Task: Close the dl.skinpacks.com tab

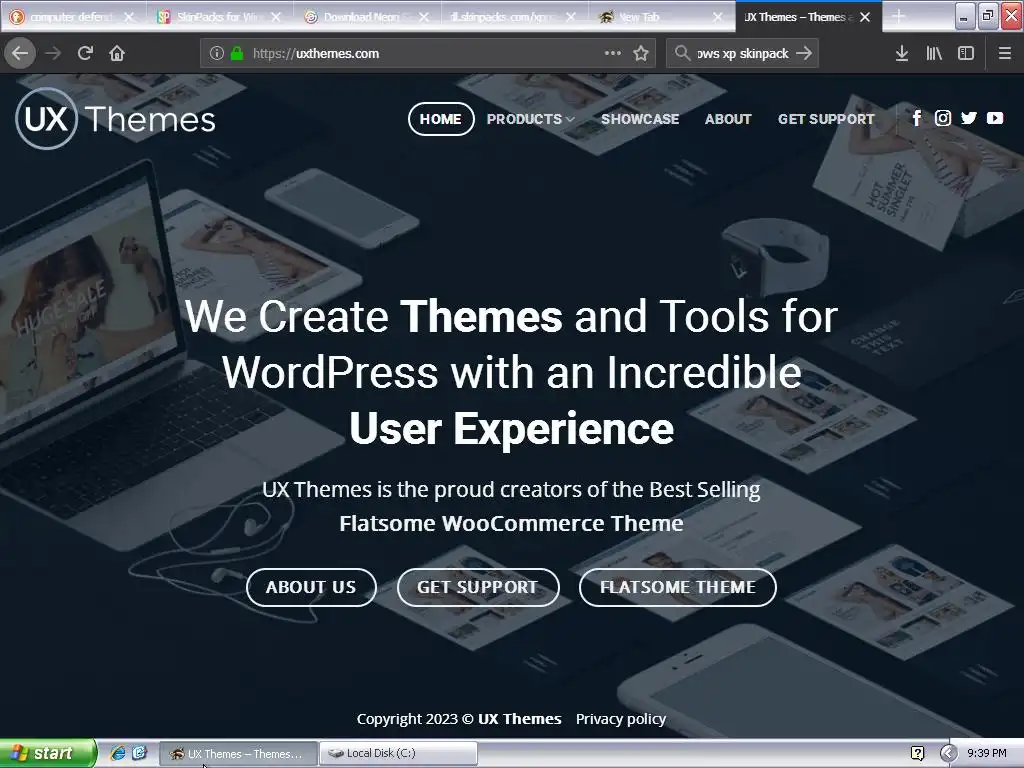Action: 571,17
